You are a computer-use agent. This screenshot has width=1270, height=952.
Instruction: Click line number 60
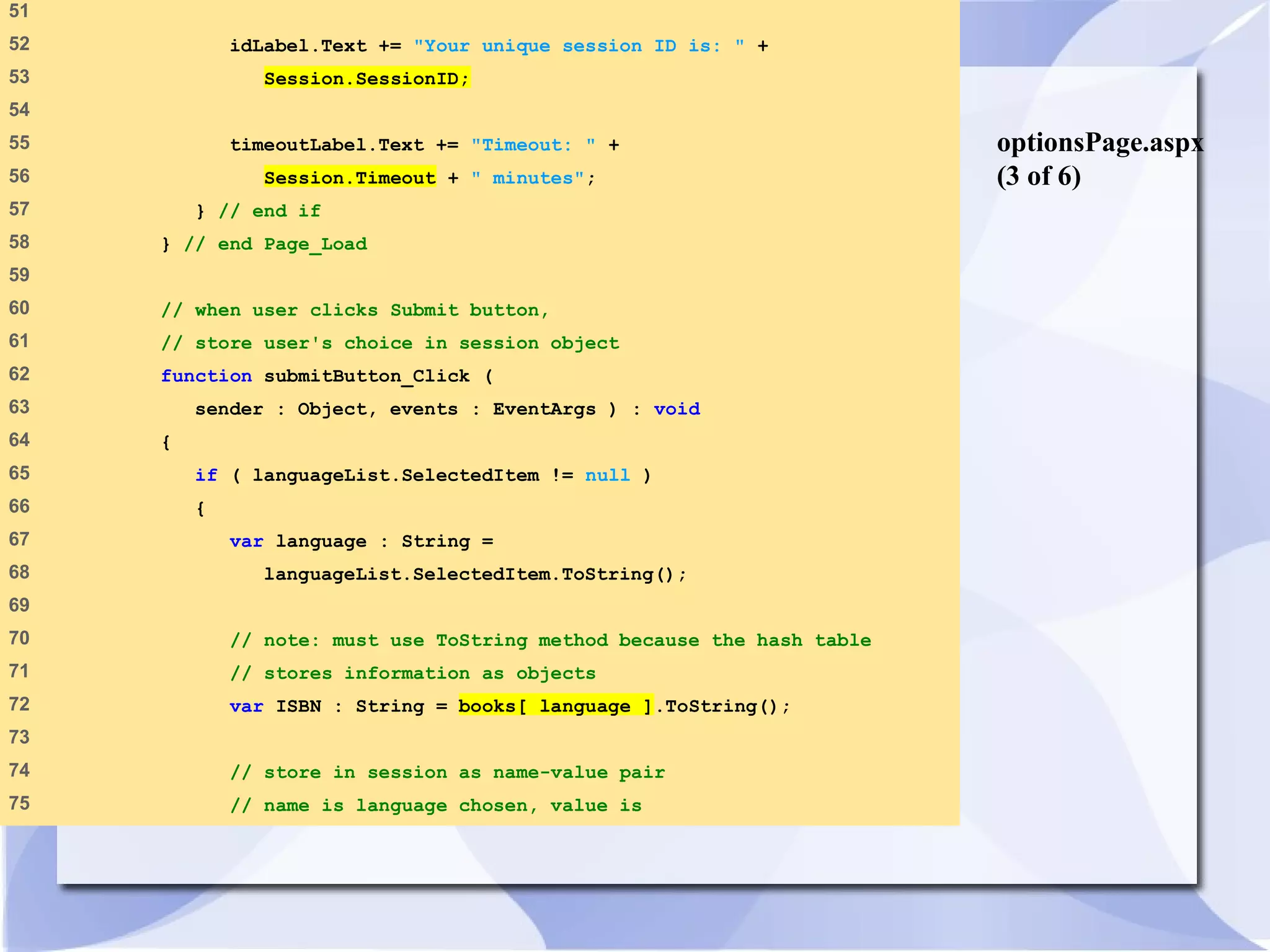[19, 308]
